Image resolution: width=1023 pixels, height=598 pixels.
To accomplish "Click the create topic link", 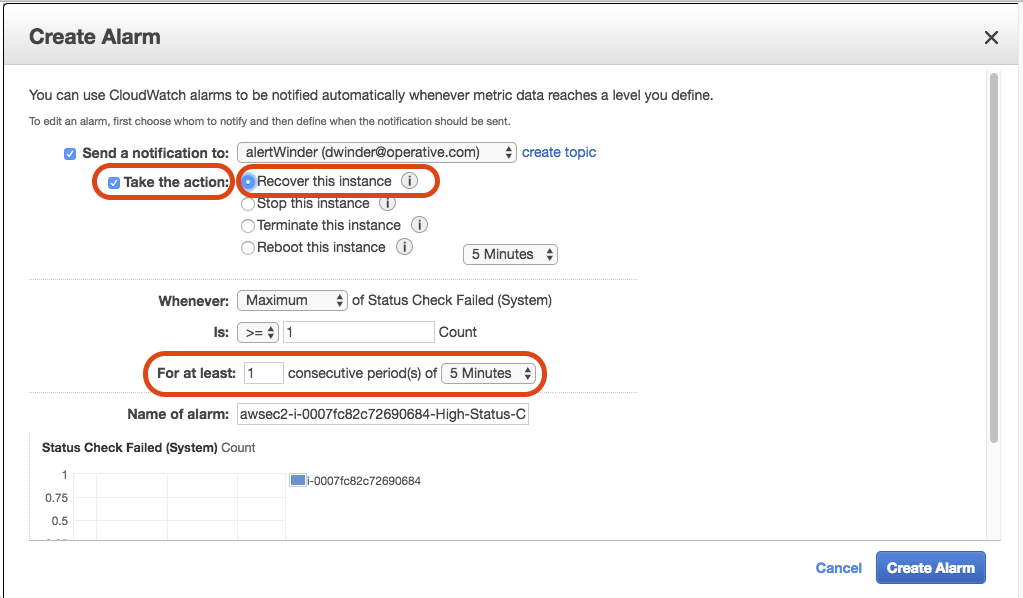I will point(559,153).
